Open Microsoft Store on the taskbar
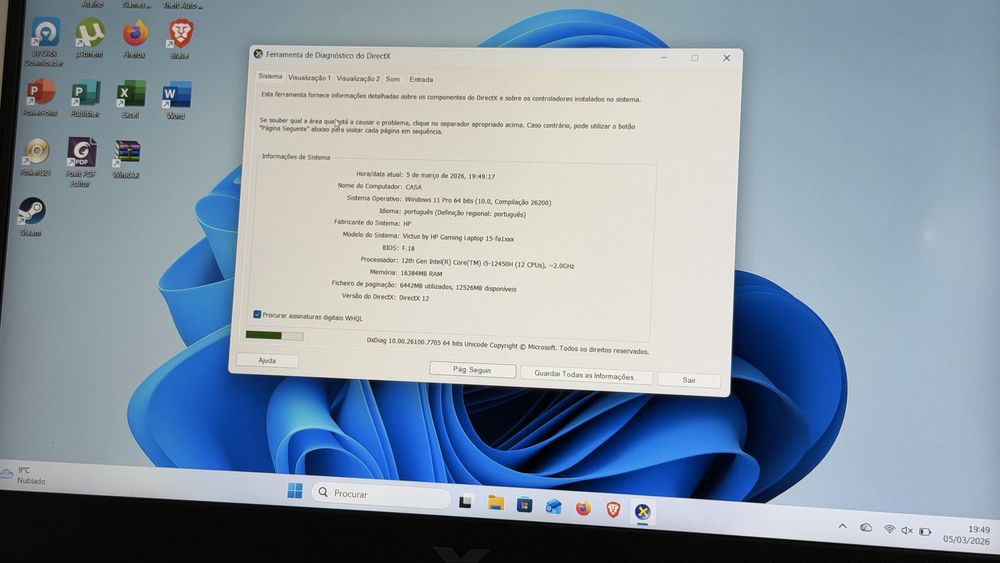1000x563 pixels. (524, 505)
